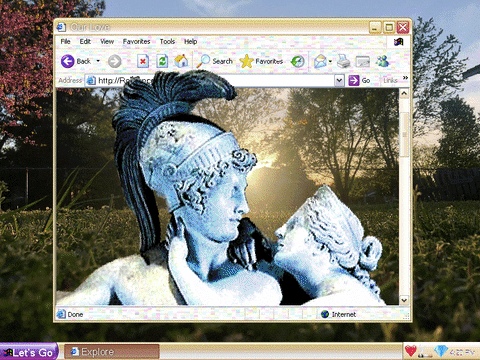Expand the address bar dropdown
This screenshot has height=360, width=480.
click(339, 80)
